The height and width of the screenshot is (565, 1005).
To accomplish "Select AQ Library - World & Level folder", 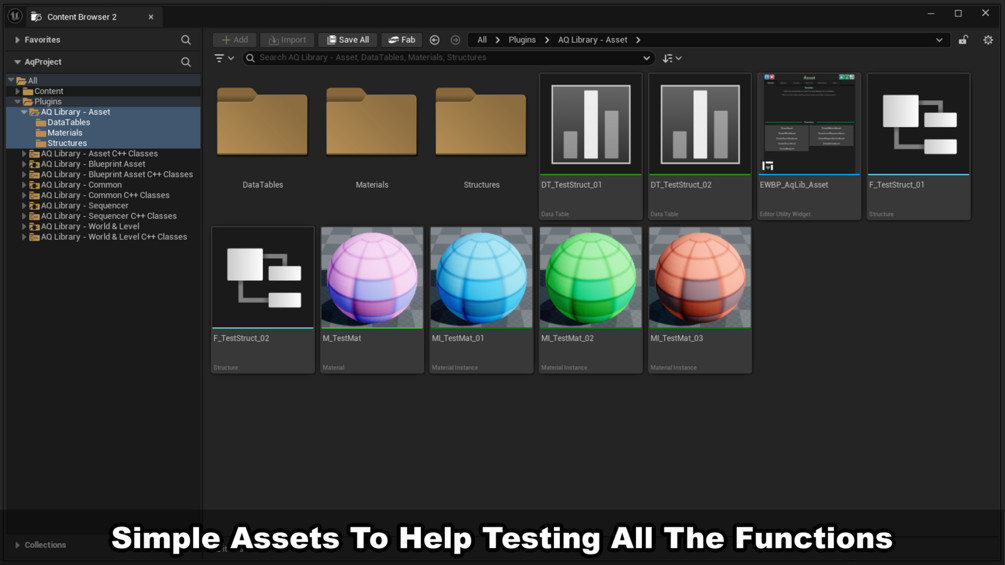I will tap(90, 226).
